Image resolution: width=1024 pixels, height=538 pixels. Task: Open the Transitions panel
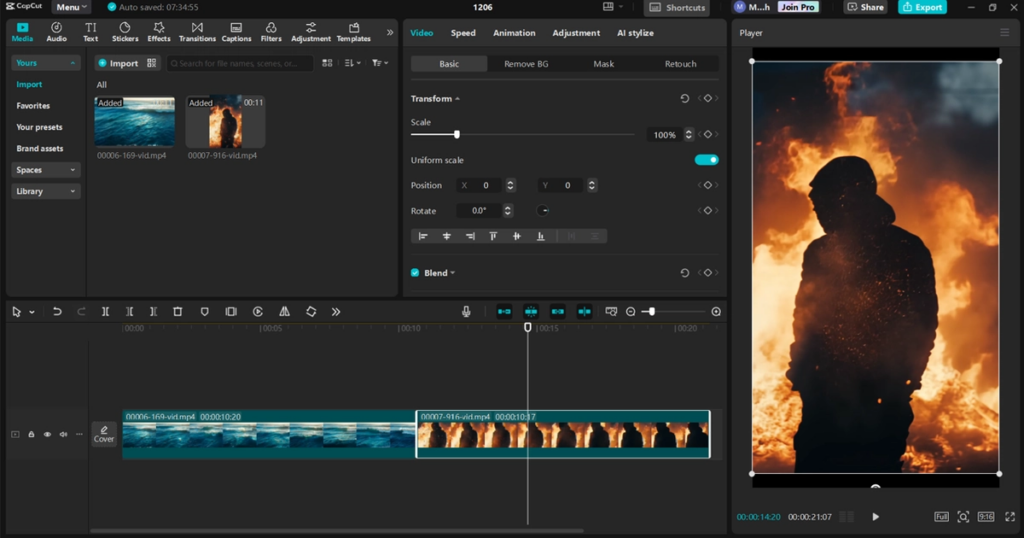[197, 32]
